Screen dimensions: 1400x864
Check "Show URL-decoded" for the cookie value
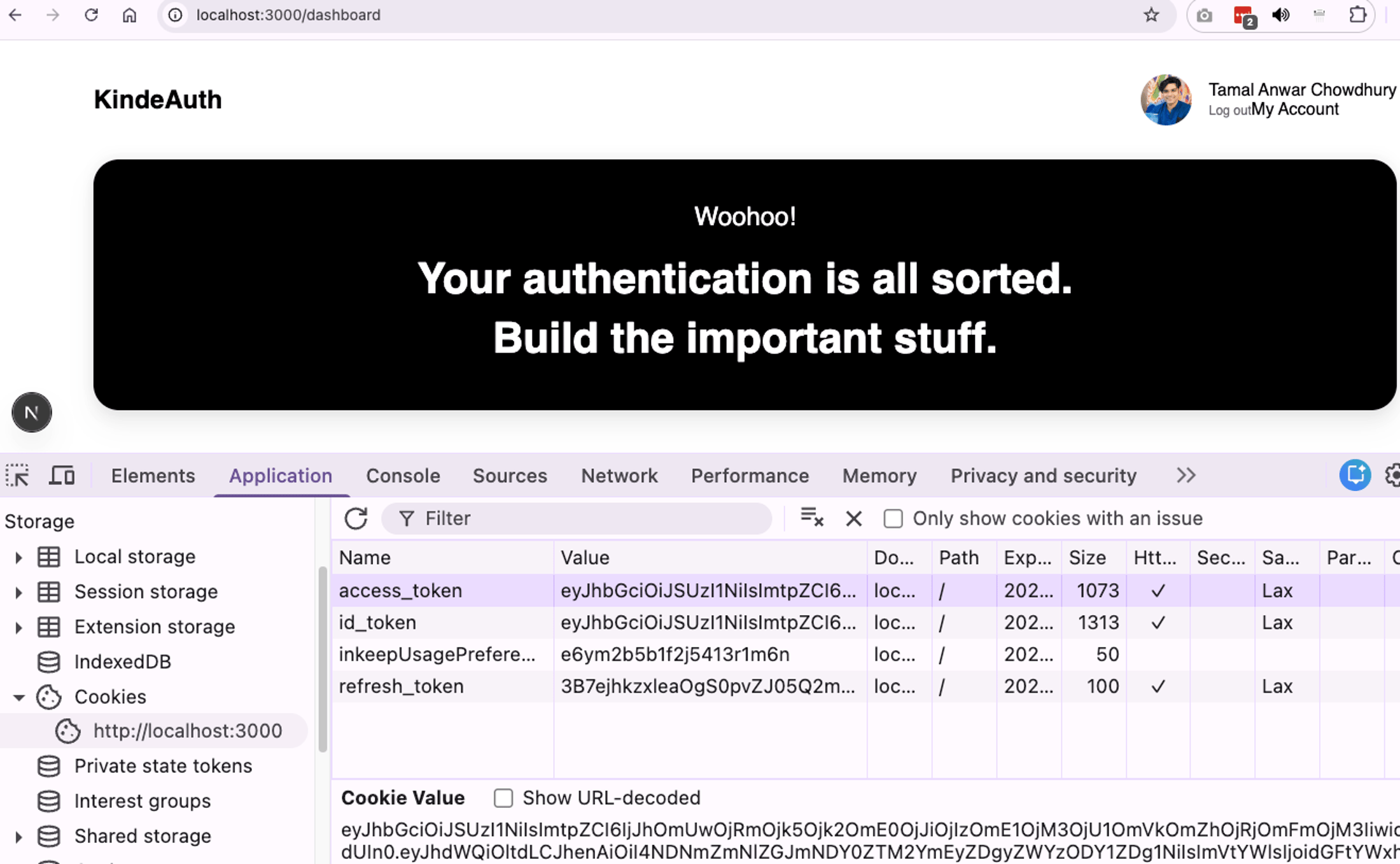tap(503, 797)
